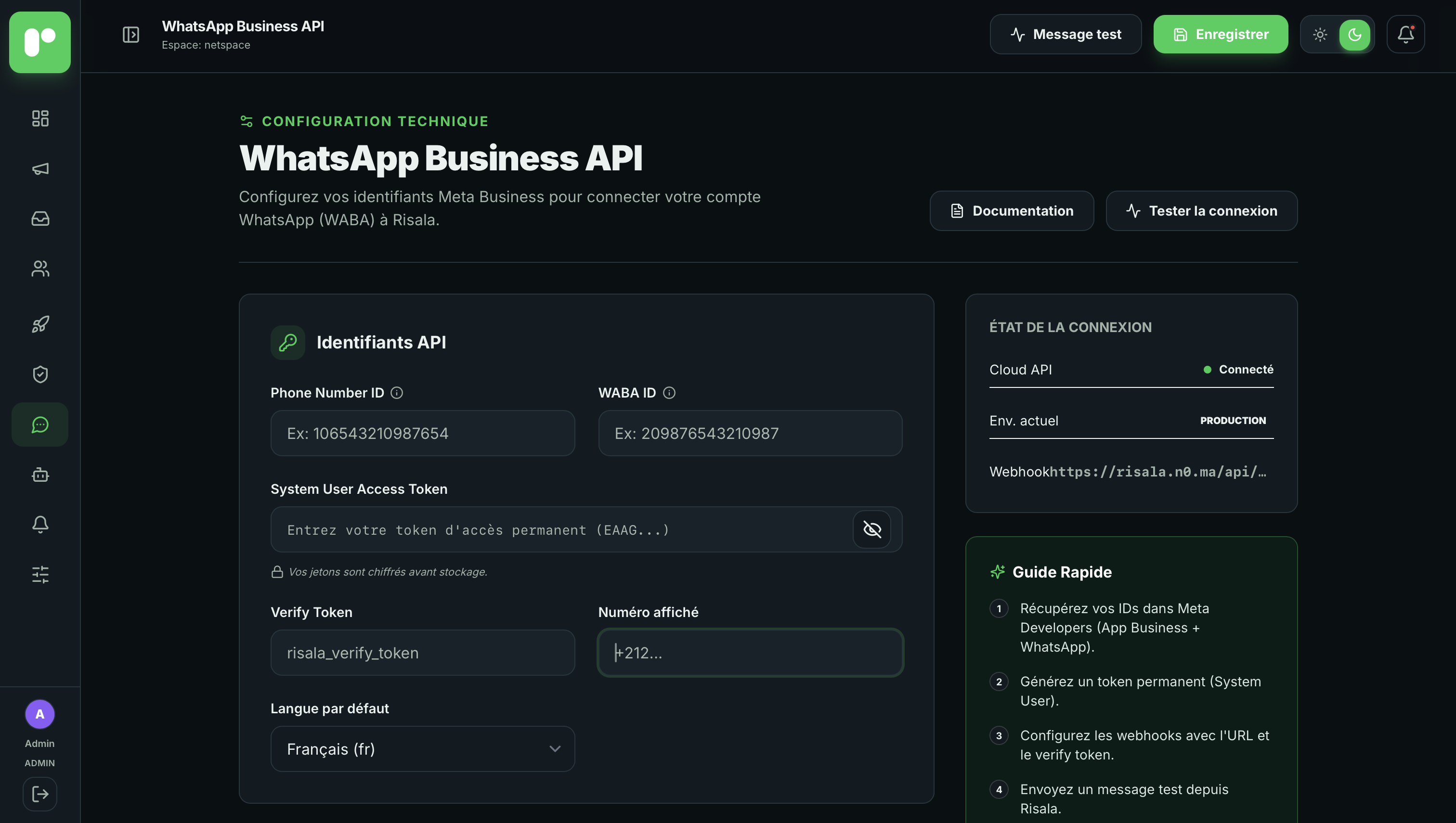Click the Connecté status label
The image size is (1456, 823).
tap(1246, 370)
